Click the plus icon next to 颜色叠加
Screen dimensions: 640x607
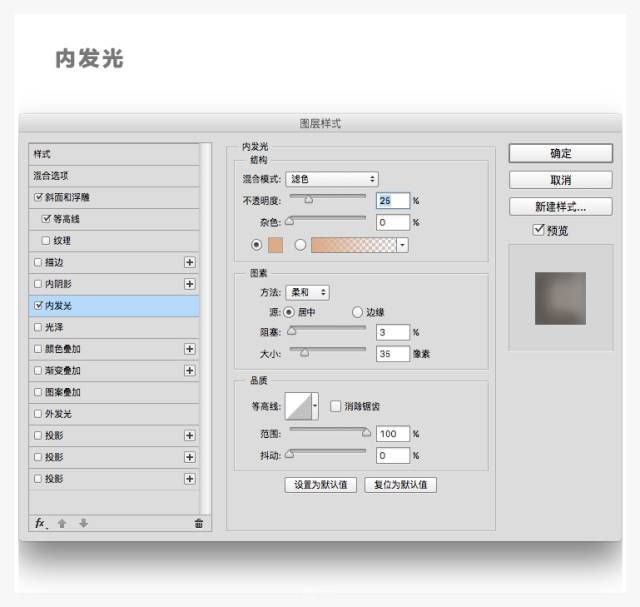(189, 349)
